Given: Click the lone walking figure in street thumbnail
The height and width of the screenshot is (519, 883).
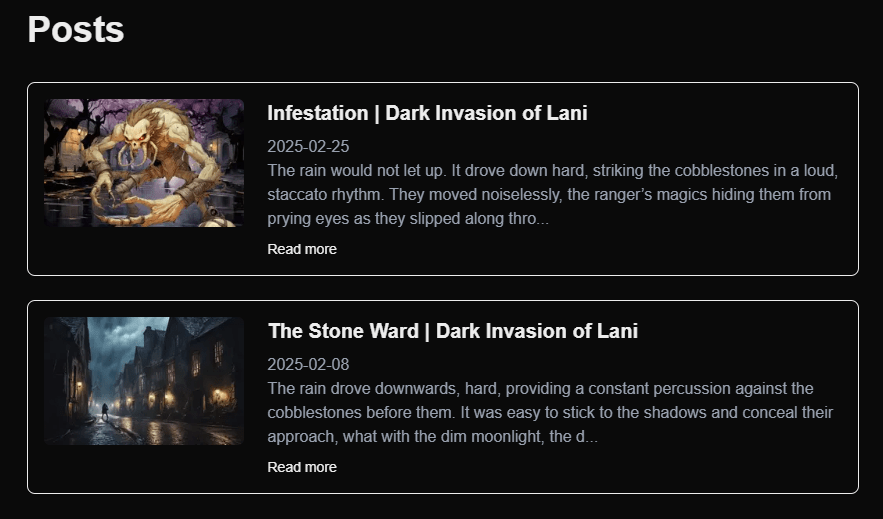Looking at the screenshot, I should tap(104, 411).
